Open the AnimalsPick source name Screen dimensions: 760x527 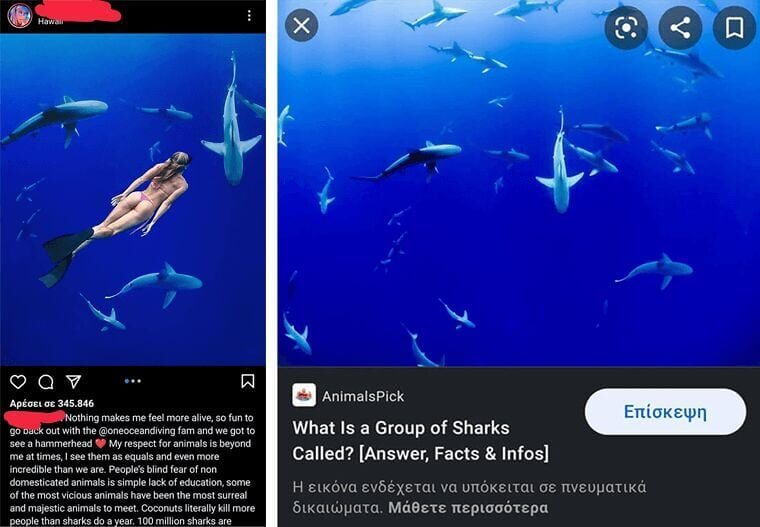(x=363, y=396)
